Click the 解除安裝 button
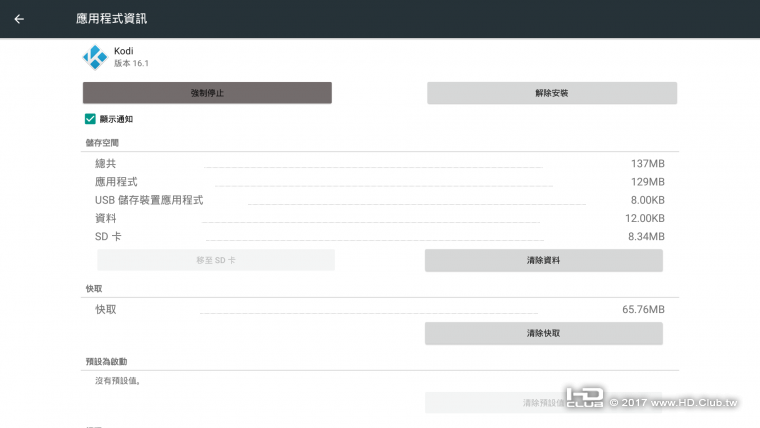The image size is (760, 428). (x=552, y=93)
